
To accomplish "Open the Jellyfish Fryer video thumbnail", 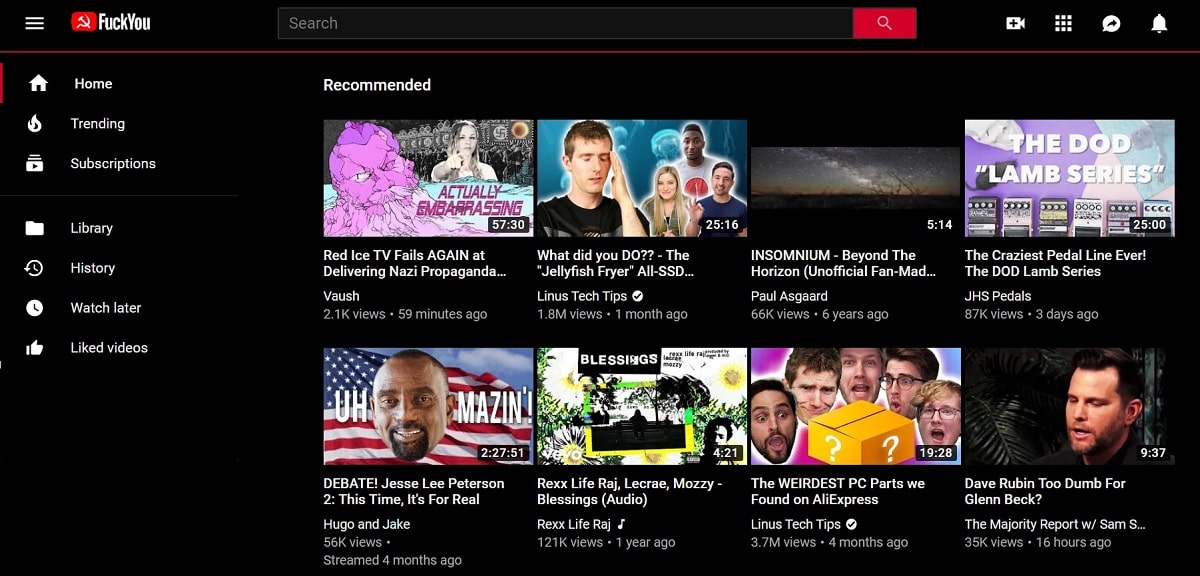I will (642, 178).
